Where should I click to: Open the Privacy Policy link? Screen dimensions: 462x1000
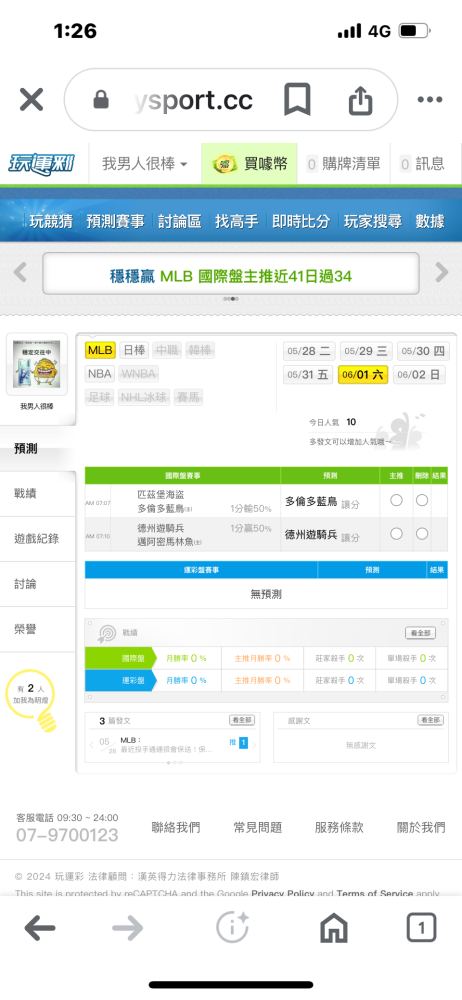[x=283, y=893]
